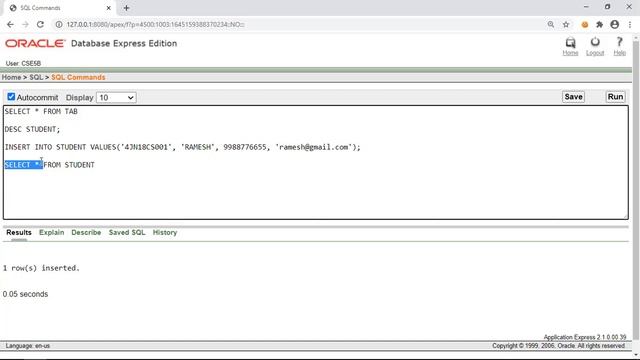The image size is (640, 360).
Task: Click 'FROM STUDENT' text in editor
Action: (69, 165)
